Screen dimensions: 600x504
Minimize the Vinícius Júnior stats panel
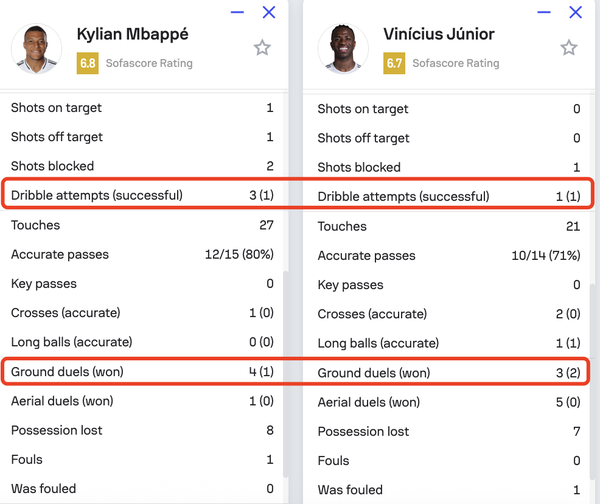click(x=544, y=12)
